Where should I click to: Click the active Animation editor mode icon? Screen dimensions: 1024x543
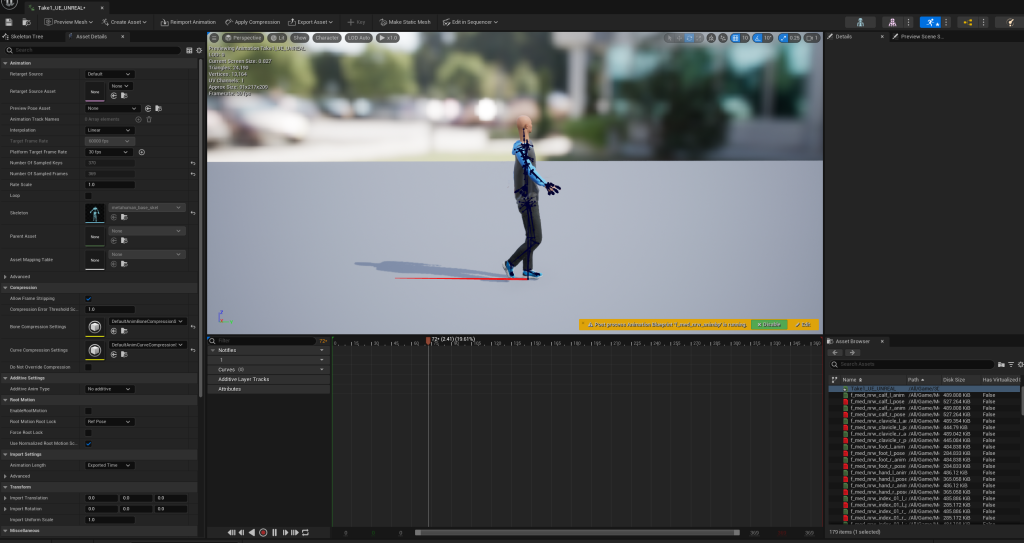(931, 22)
